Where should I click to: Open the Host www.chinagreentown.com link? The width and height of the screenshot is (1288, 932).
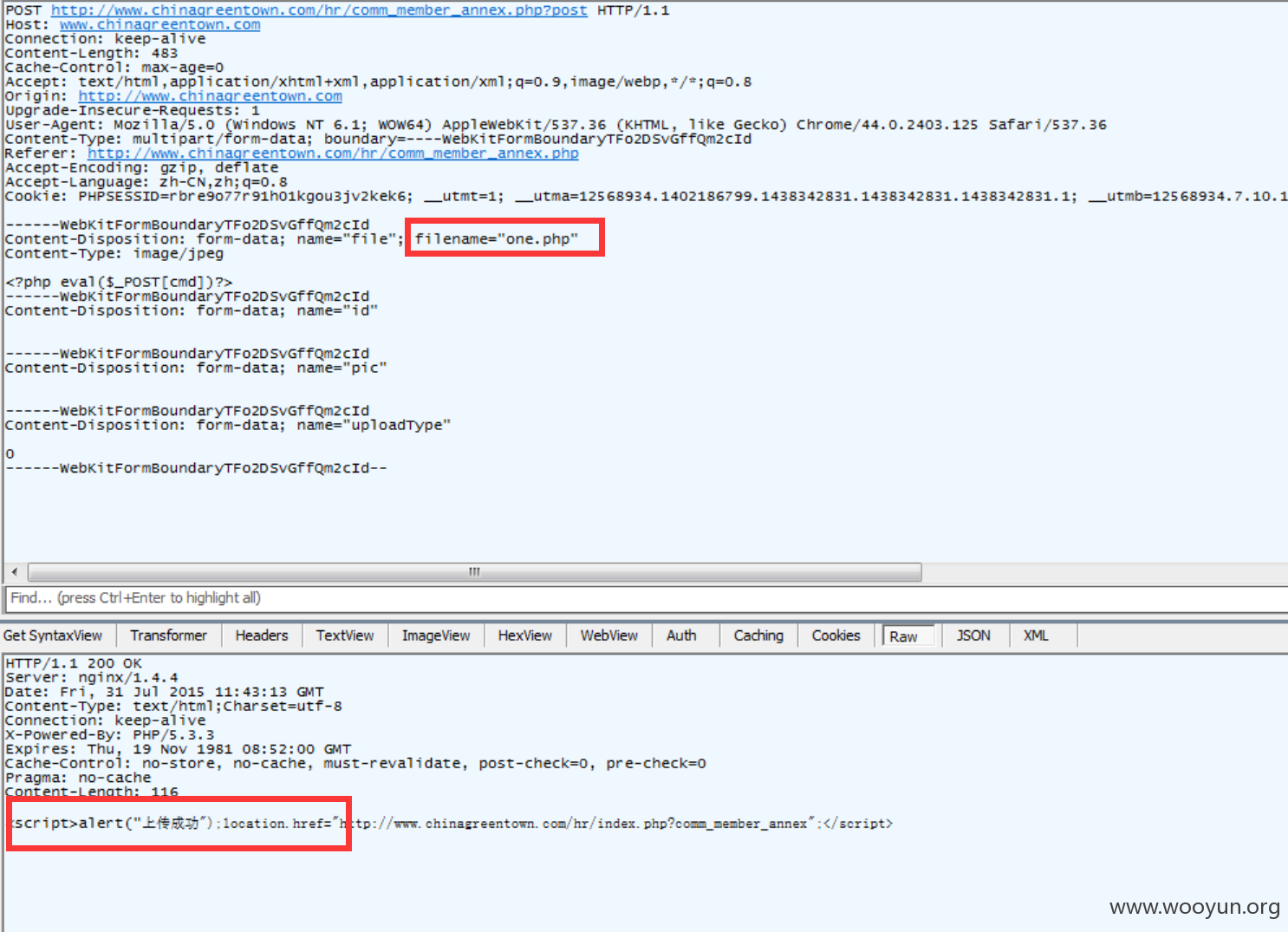pos(160,24)
